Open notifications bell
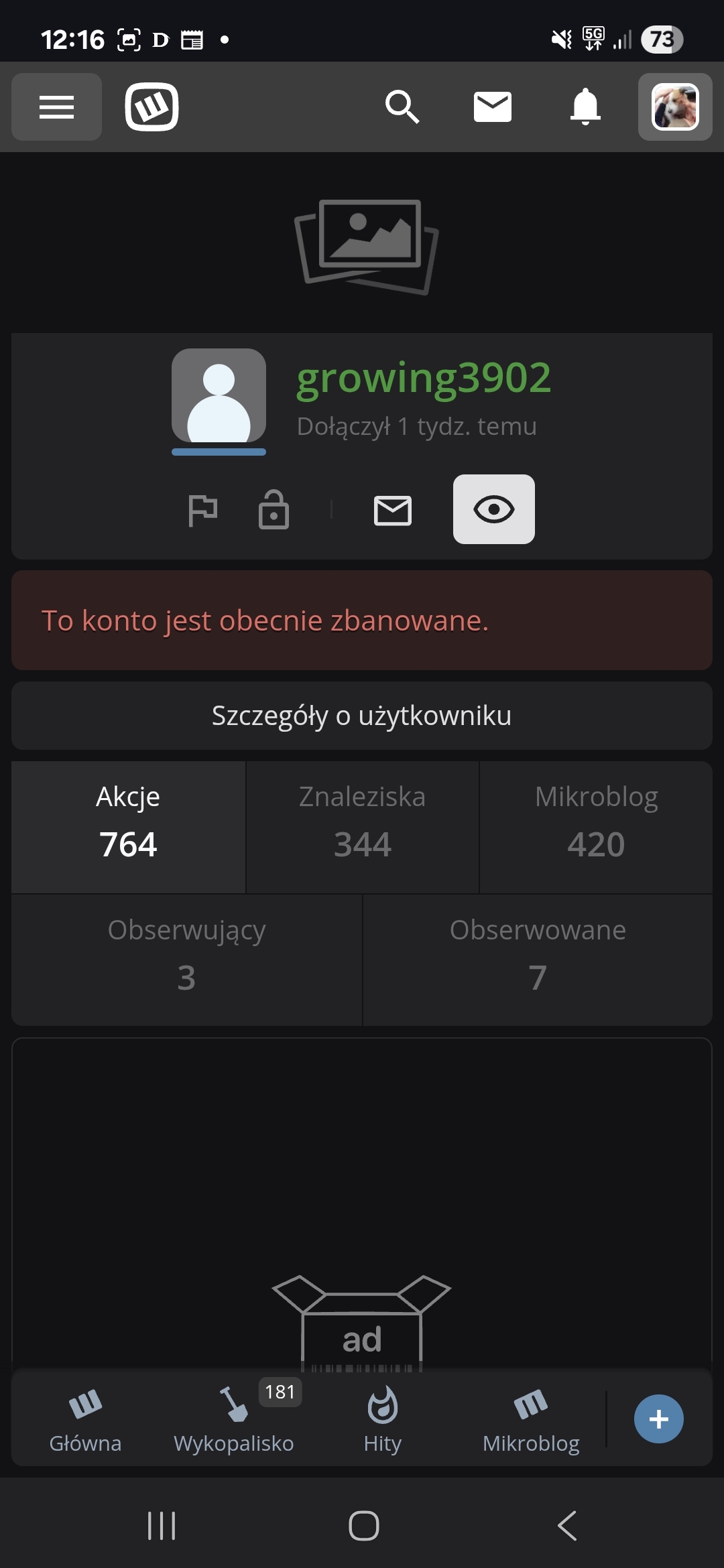 585,107
